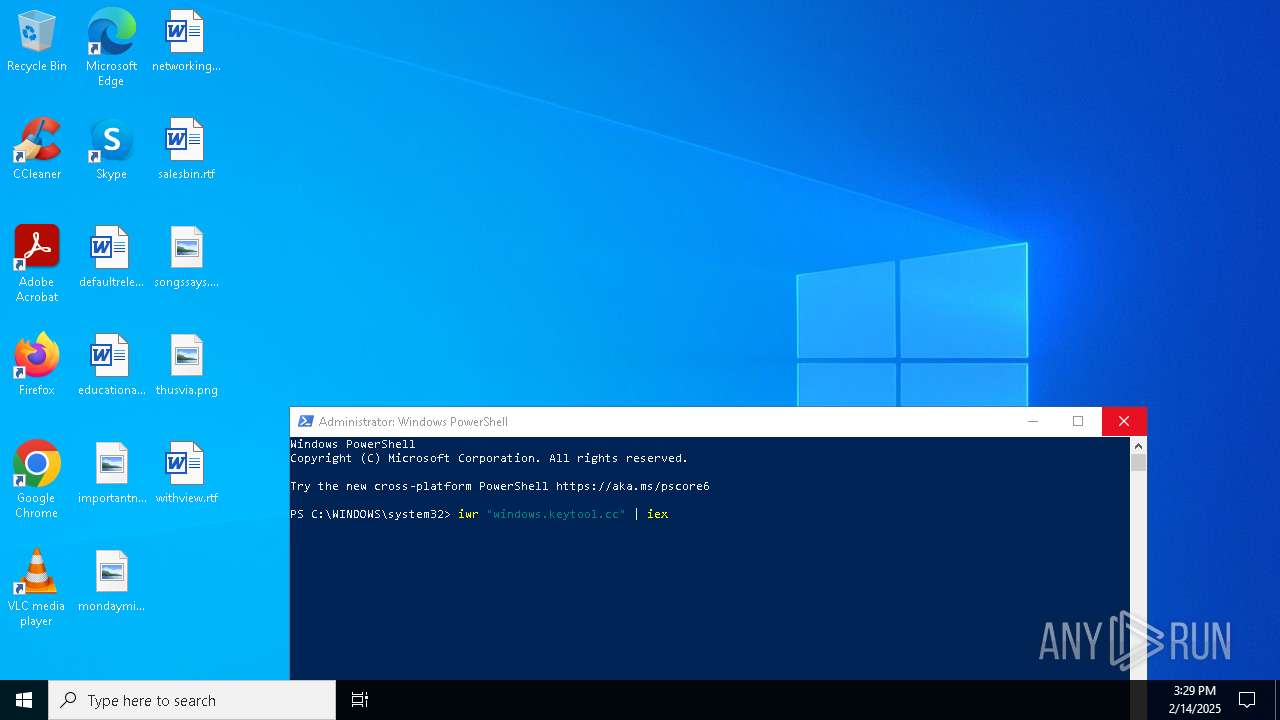Screen dimensions: 1280x720
Task: Launch Google Chrome shortcut
Action: point(37,480)
